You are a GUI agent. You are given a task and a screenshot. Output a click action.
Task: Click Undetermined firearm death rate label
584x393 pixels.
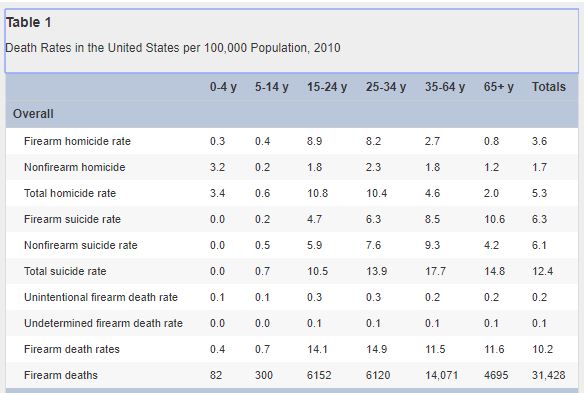[x=104, y=323]
